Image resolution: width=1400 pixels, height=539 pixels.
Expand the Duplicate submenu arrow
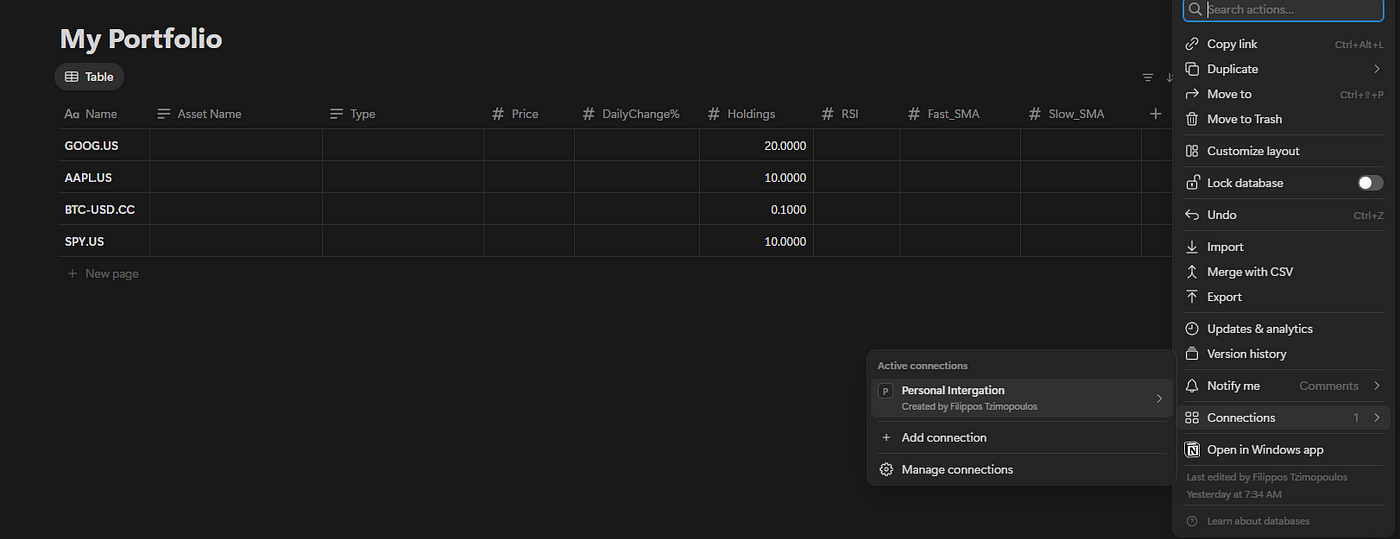coord(1377,69)
